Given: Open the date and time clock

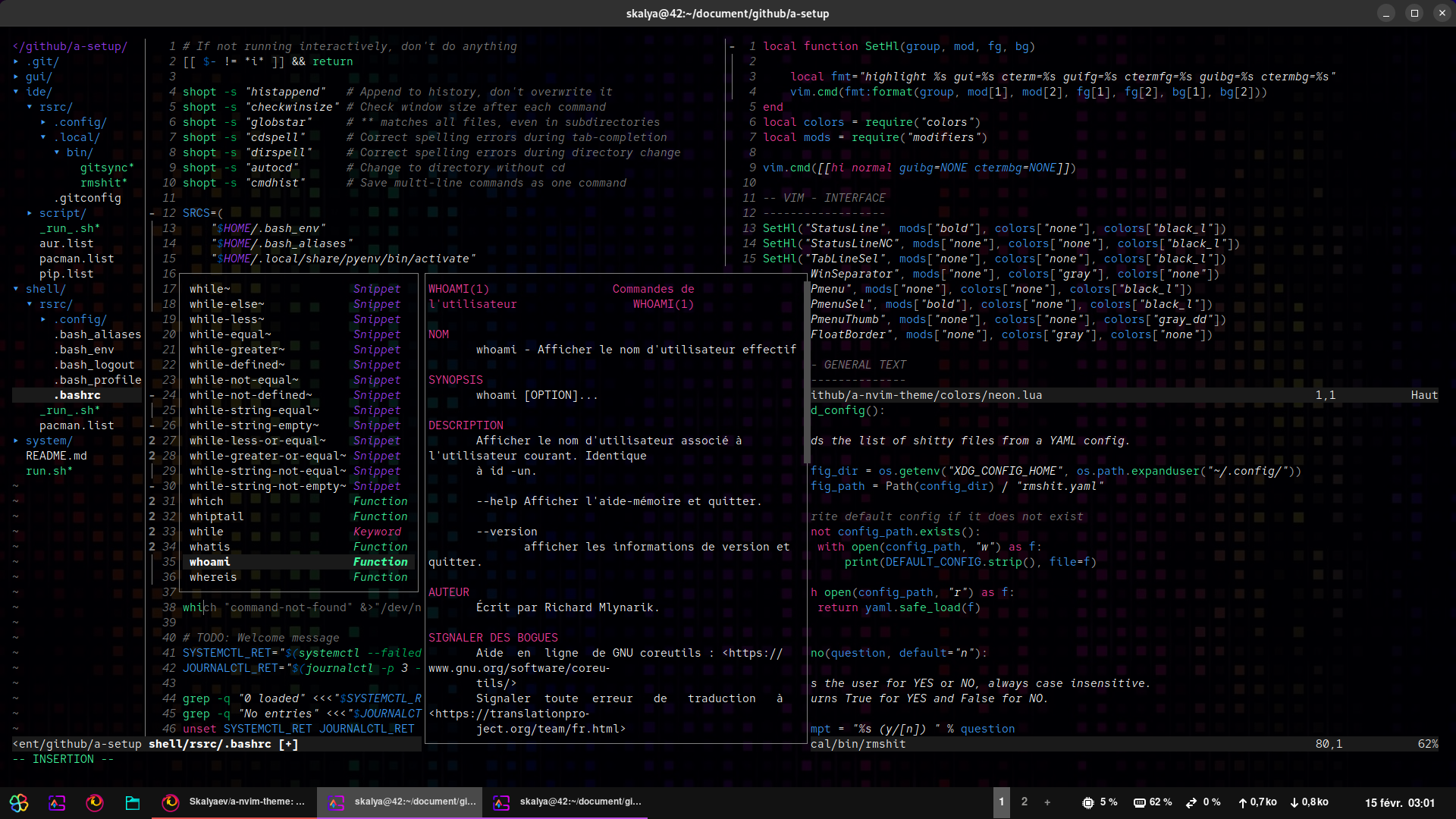Looking at the screenshot, I should [x=1399, y=802].
